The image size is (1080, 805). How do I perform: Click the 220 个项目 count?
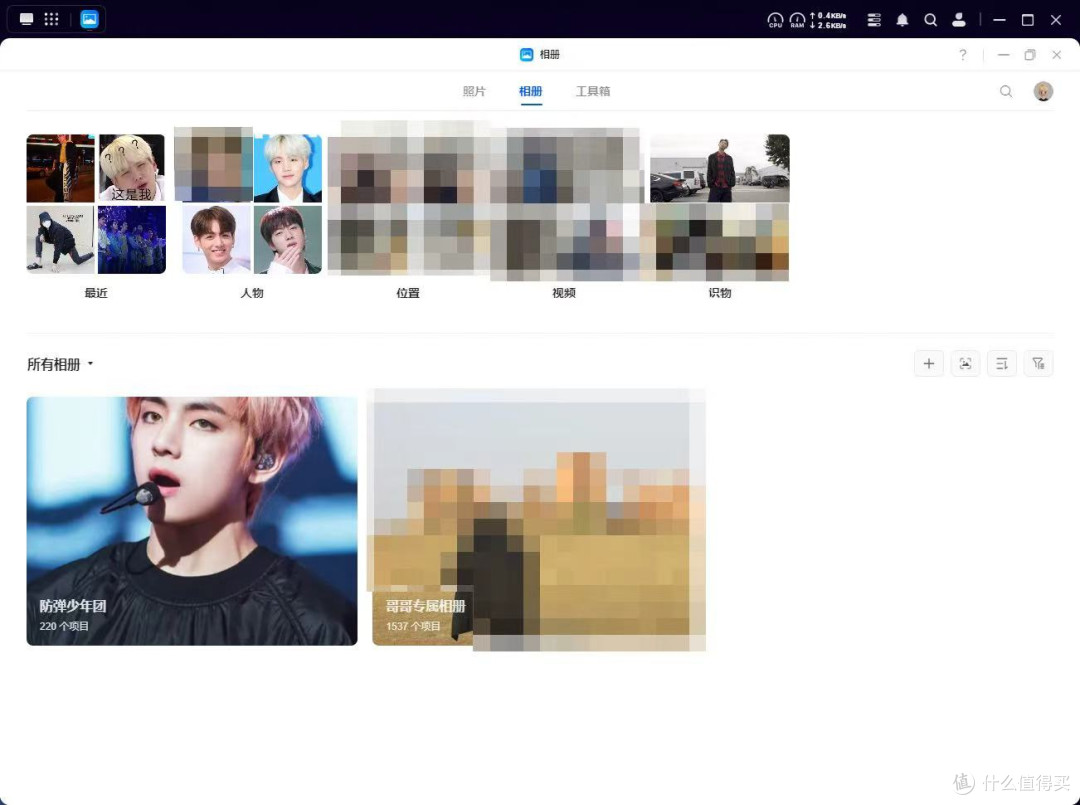64,626
